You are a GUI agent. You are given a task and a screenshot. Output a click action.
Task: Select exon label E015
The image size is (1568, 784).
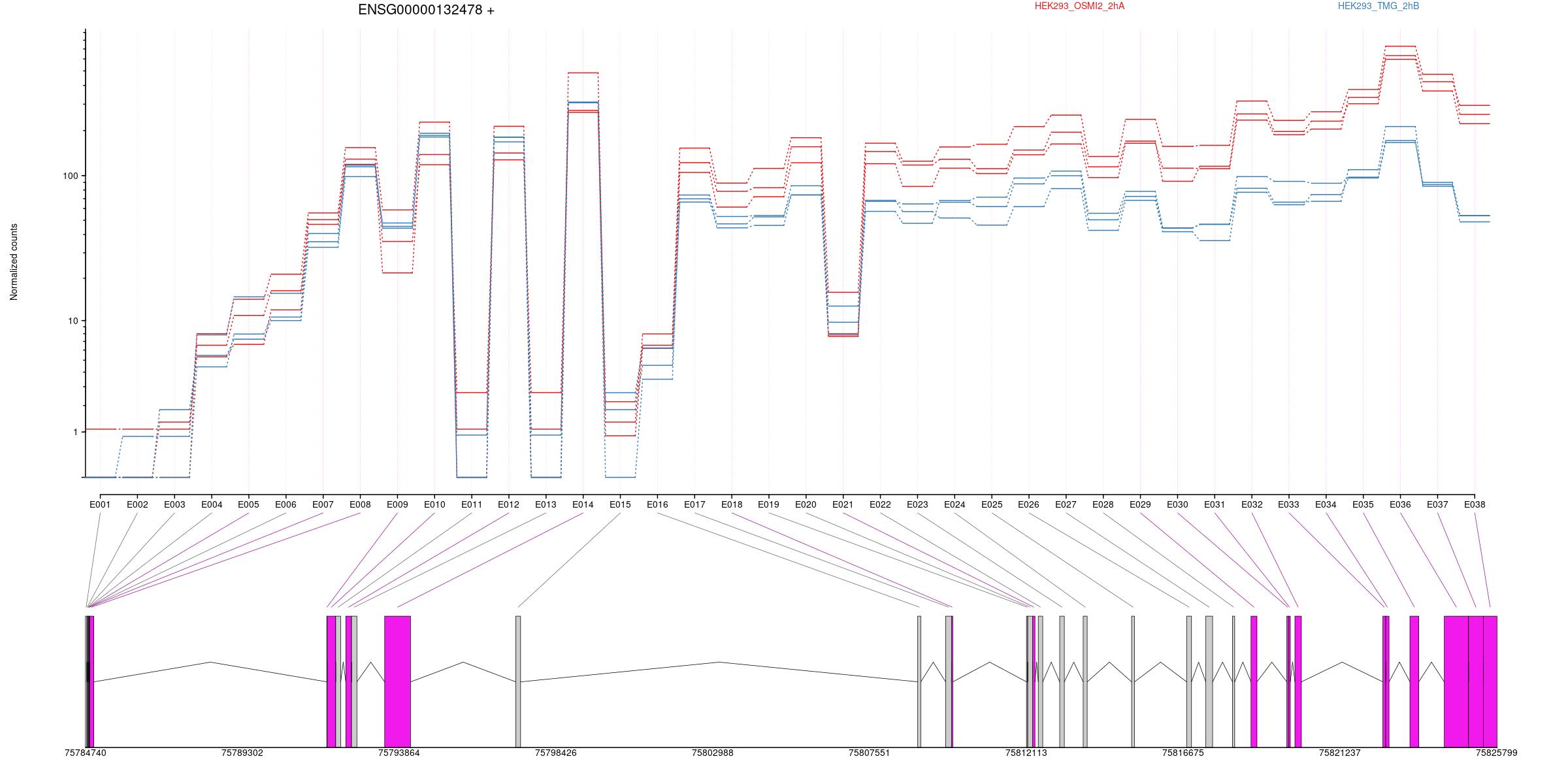(620, 505)
